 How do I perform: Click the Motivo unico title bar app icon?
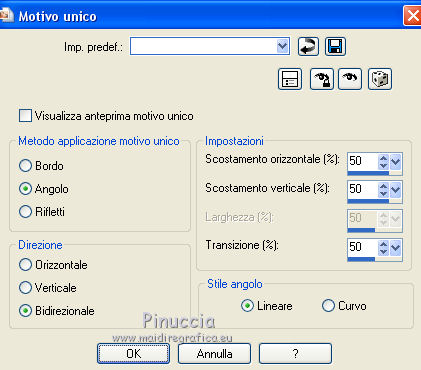6,15
